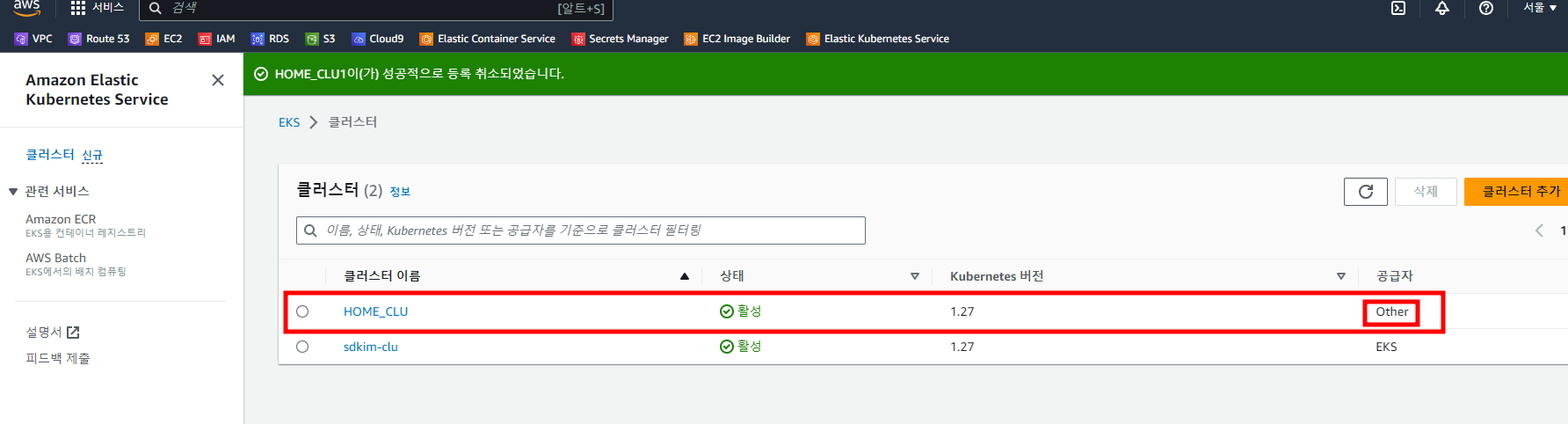1568x424 pixels.
Task: Open the 정보 info link
Action: click(x=400, y=192)
